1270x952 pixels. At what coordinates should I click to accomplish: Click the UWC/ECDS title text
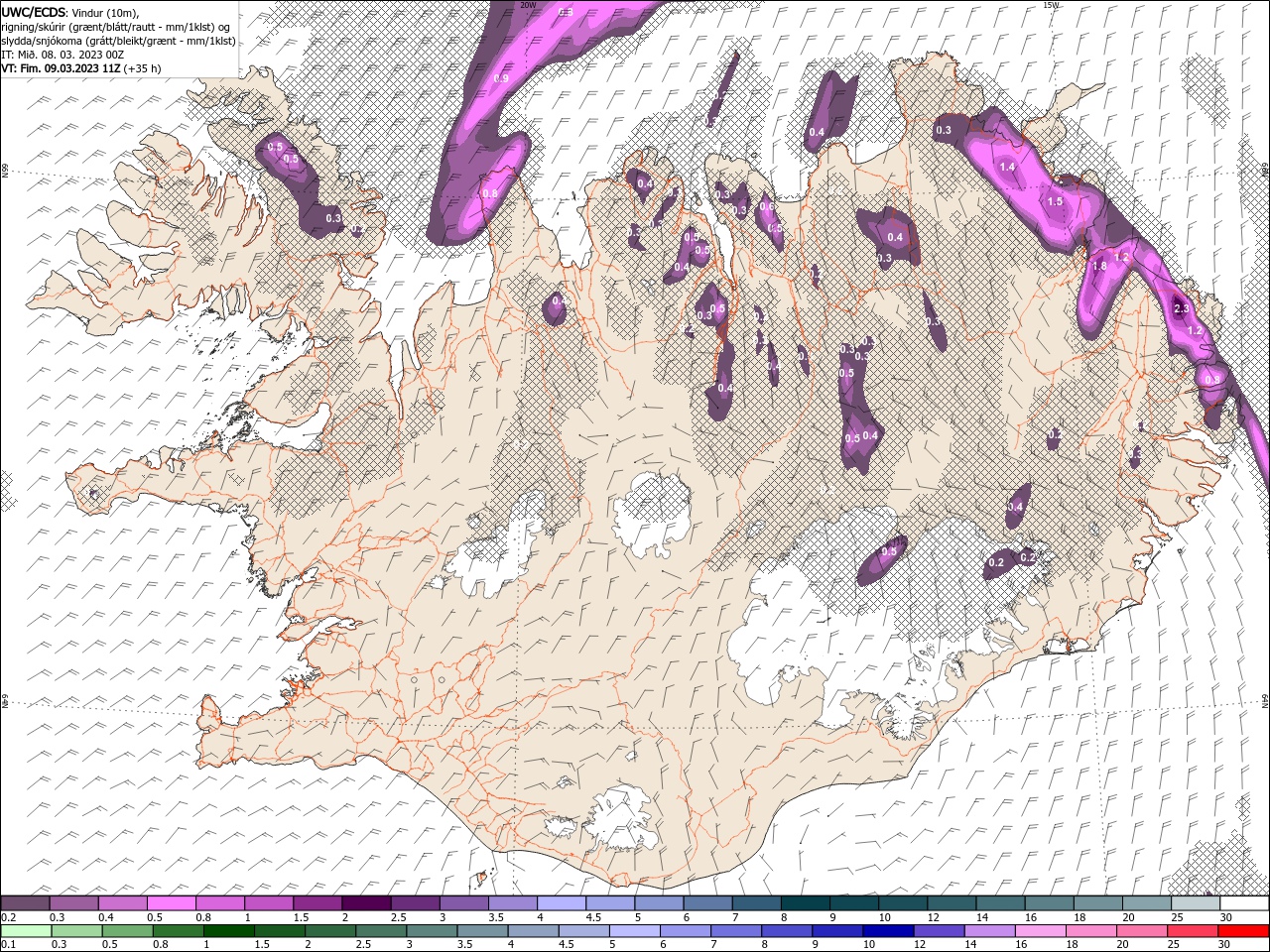[x=34, y=12]
